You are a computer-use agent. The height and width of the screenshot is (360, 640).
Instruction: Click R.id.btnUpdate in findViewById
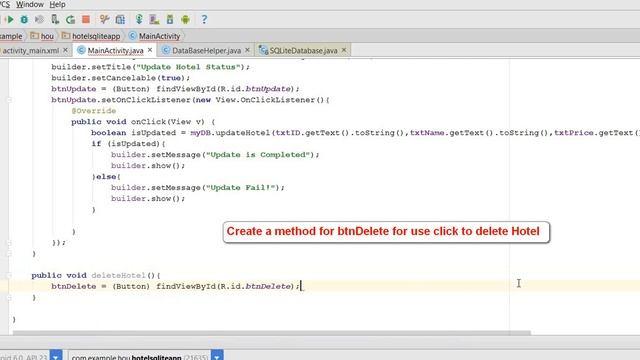[256, 89]
